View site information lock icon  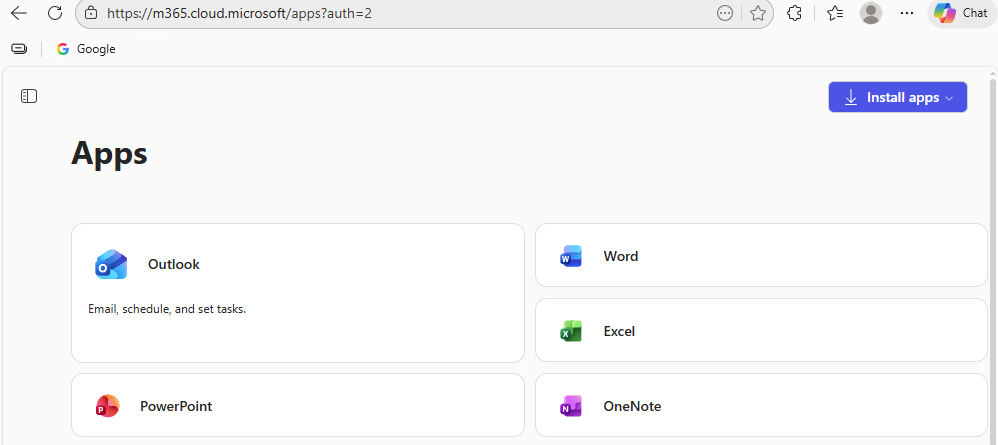click(91, 13)
